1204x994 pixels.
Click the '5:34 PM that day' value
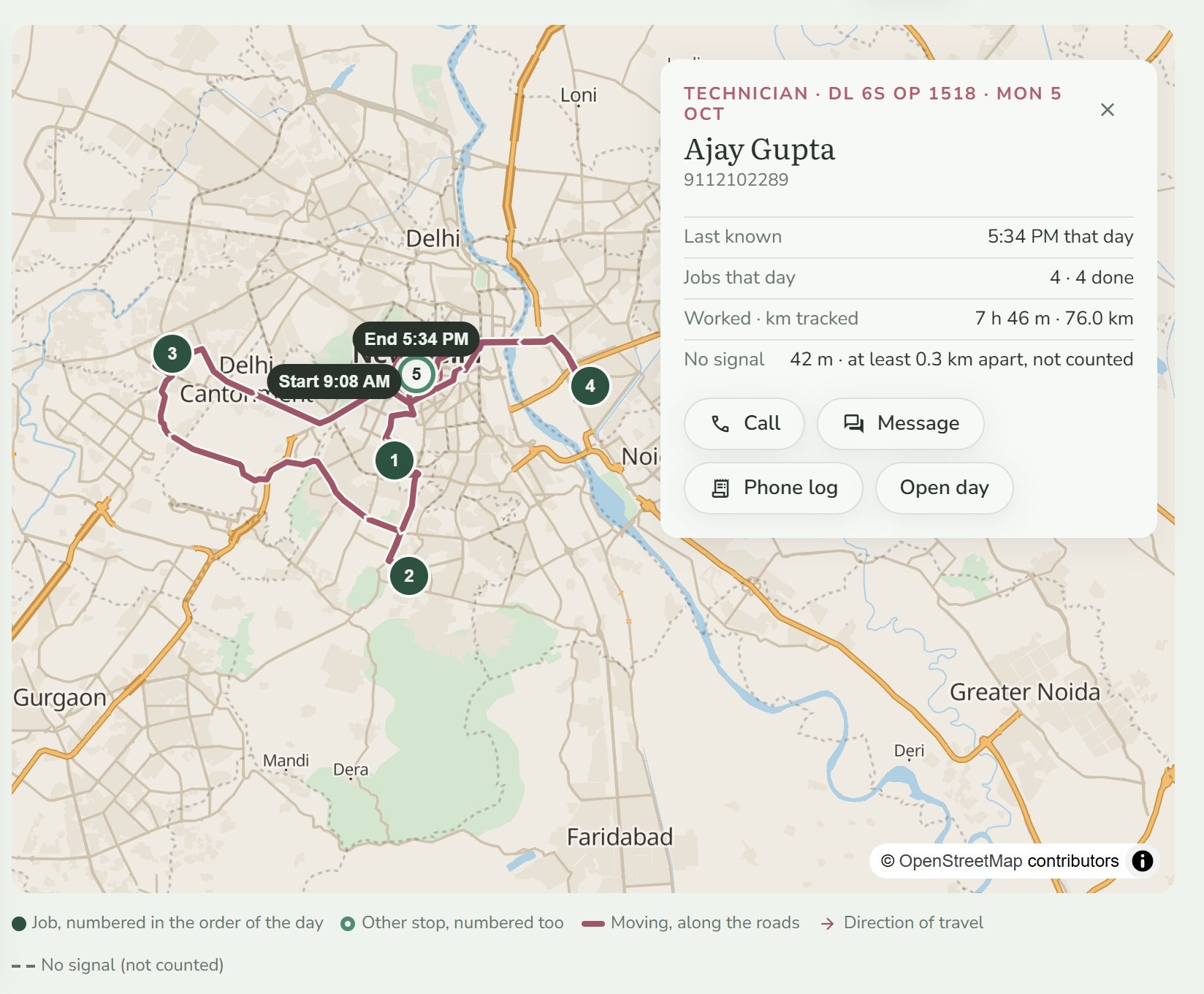click(x=1061, y=237)
